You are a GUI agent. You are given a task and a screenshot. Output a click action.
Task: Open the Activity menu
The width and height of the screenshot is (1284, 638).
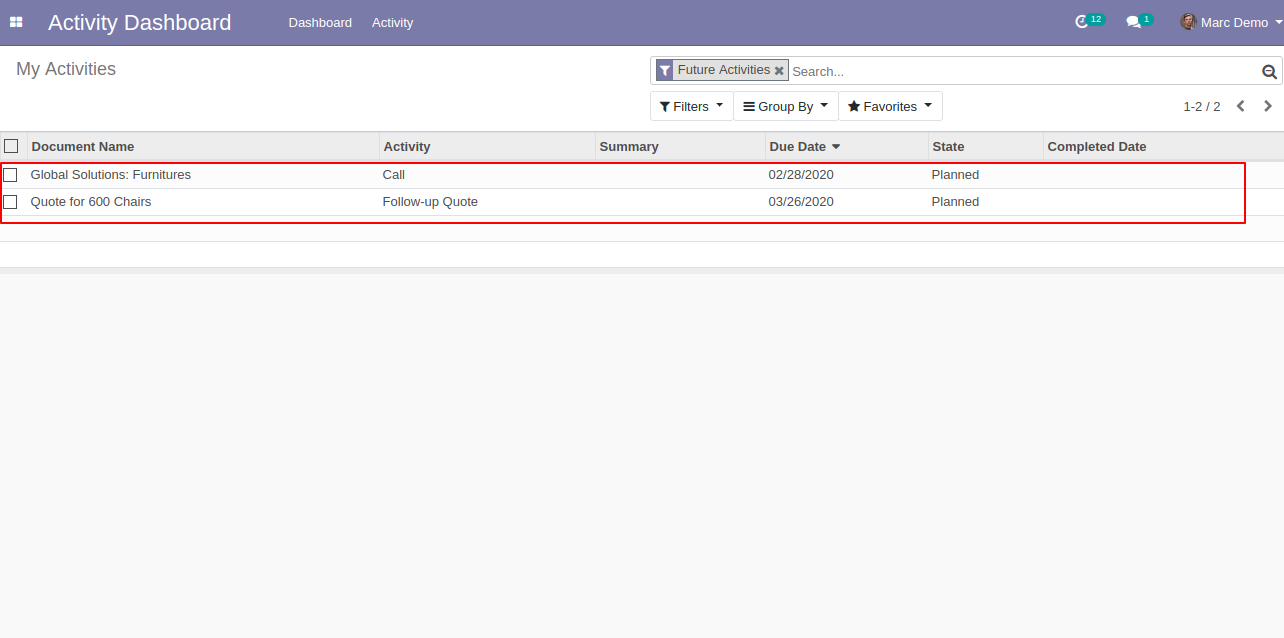click(x=392, y=22)
